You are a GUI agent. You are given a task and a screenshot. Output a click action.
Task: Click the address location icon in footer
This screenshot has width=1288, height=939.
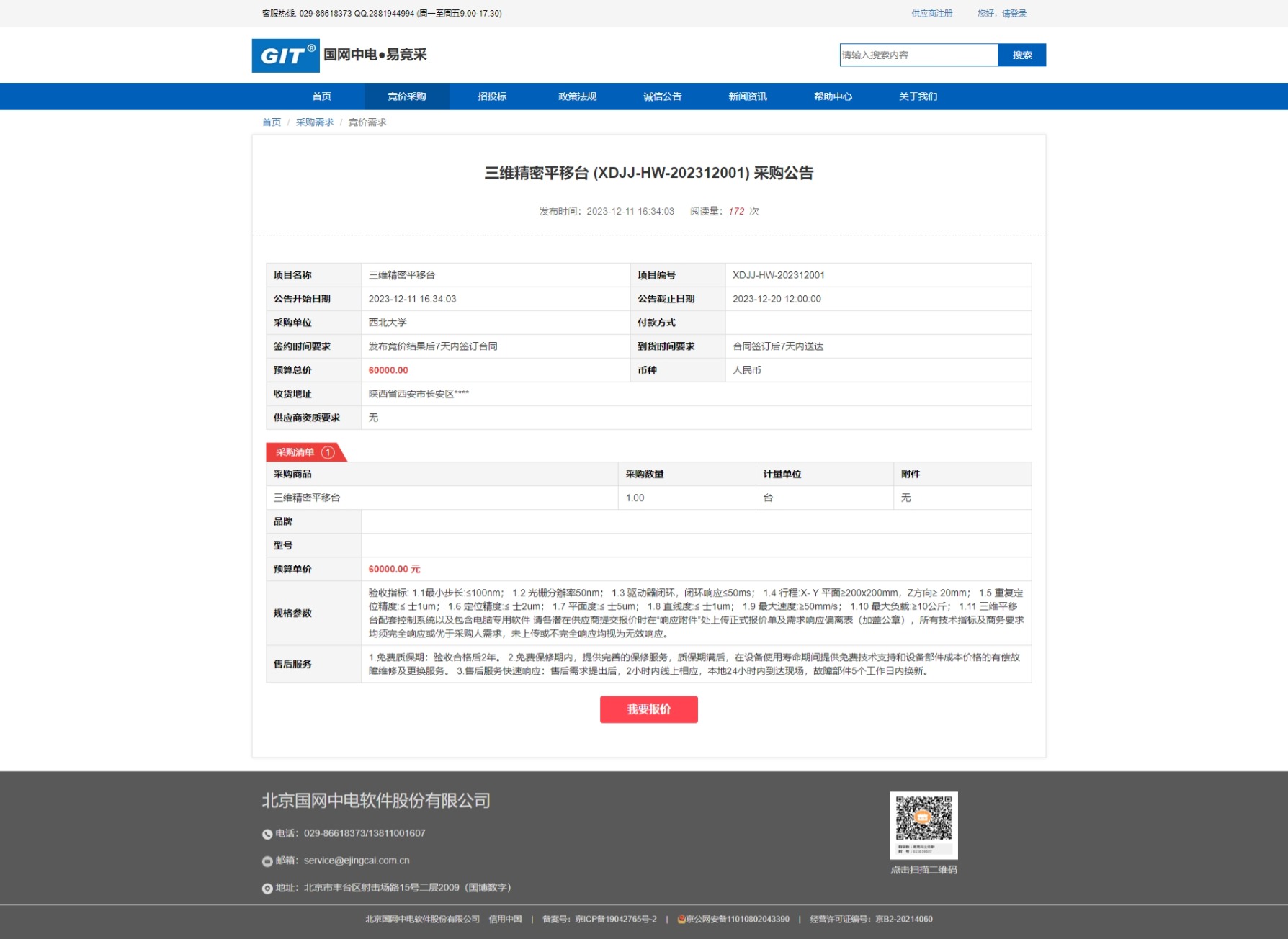pyautogui.click(x=267, y=889)
